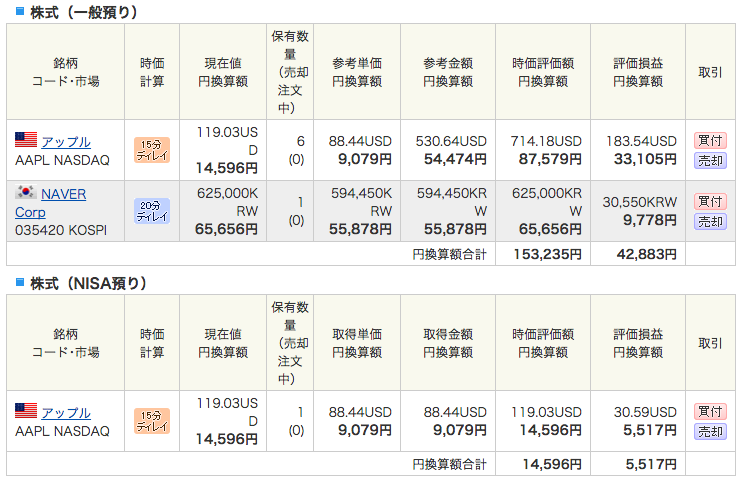Image resolution: width=747 pixels, height=490 pixels.
Task: Click US flag icon in 一般預り Apple row
Action: (x=26, y=140)
